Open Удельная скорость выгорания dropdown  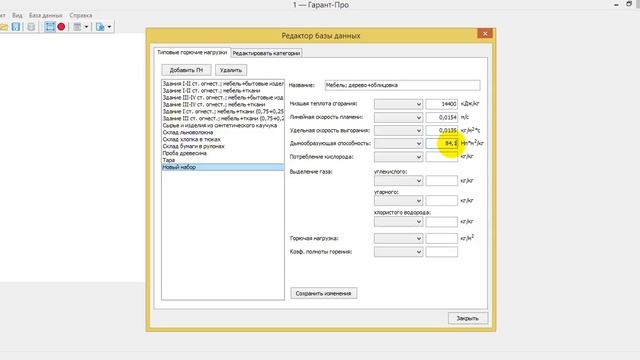click(398, 131)
